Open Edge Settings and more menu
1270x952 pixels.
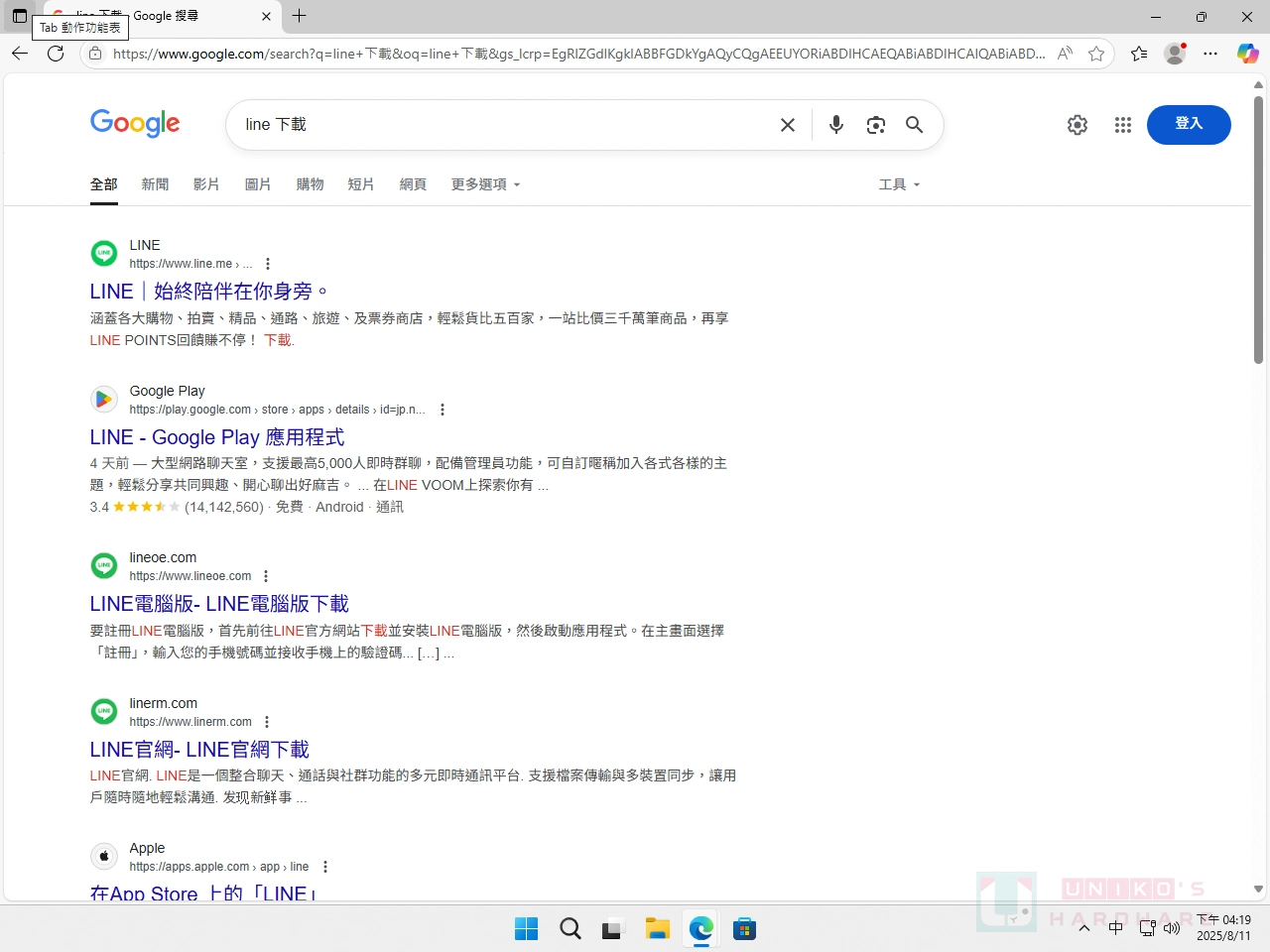tap(1210, 54)
